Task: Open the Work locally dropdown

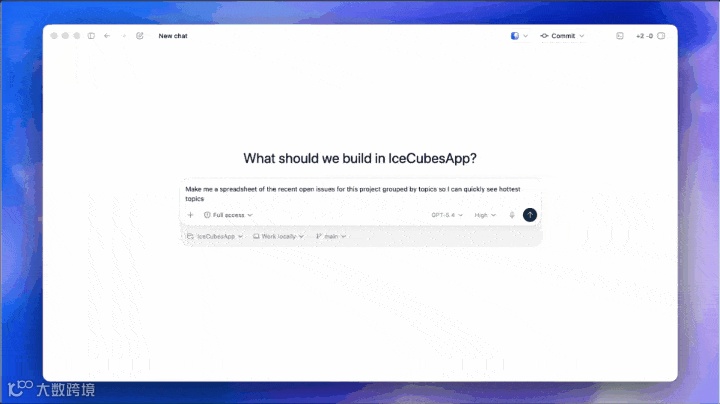Action: tap(278, 236)
